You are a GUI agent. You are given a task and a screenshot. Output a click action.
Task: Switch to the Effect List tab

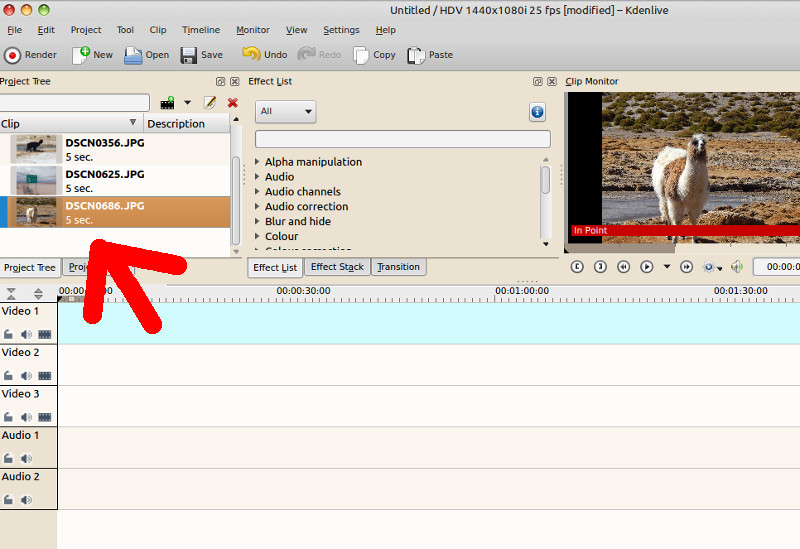pyautogui.click(x=275, y=267)
